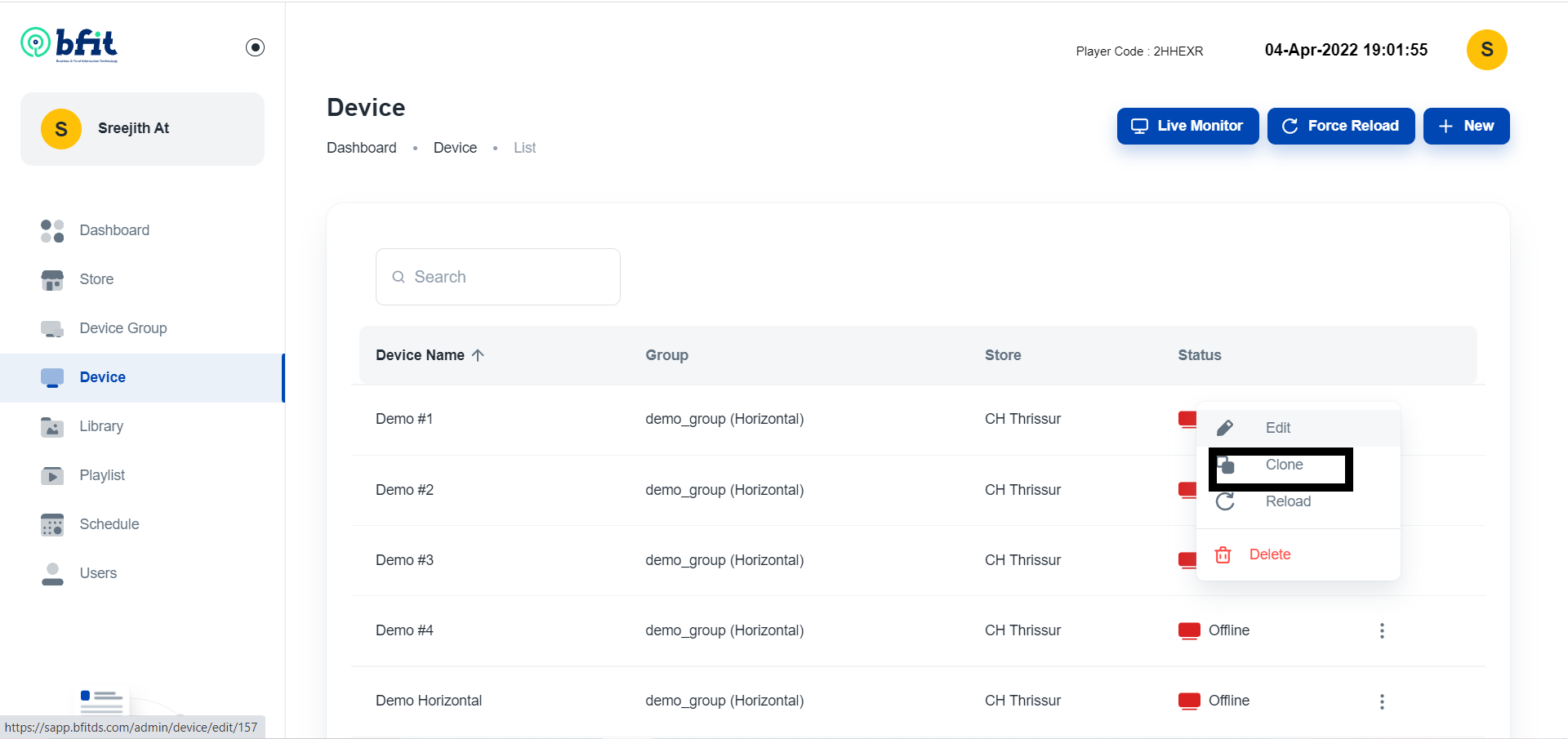Click Demo #1 store CH Thrissur
The height and width of the screenshot is (739, 1568).
coord(1022,419)
